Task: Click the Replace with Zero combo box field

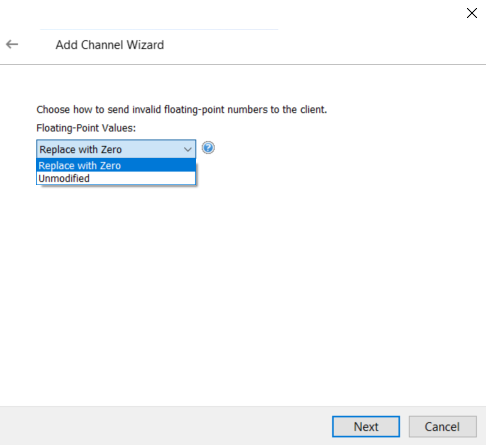Action: click(x=116, y=149)
